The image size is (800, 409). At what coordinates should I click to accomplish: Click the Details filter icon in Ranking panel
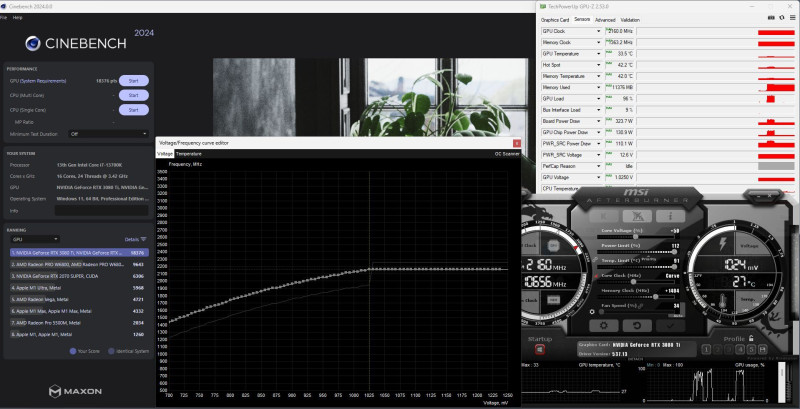[143, 239]
